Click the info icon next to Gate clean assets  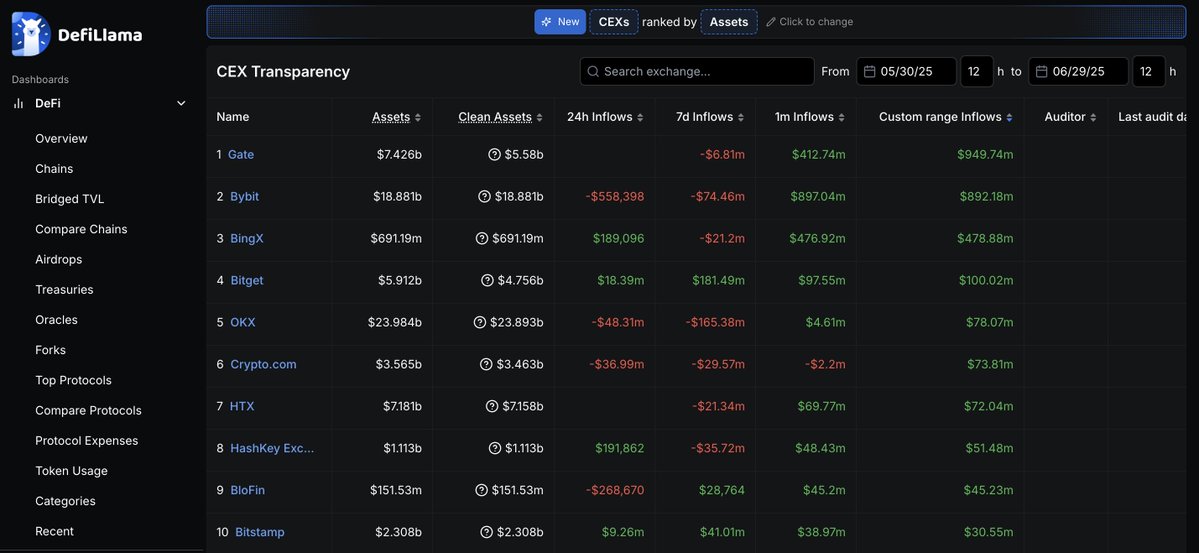(494, 155)
